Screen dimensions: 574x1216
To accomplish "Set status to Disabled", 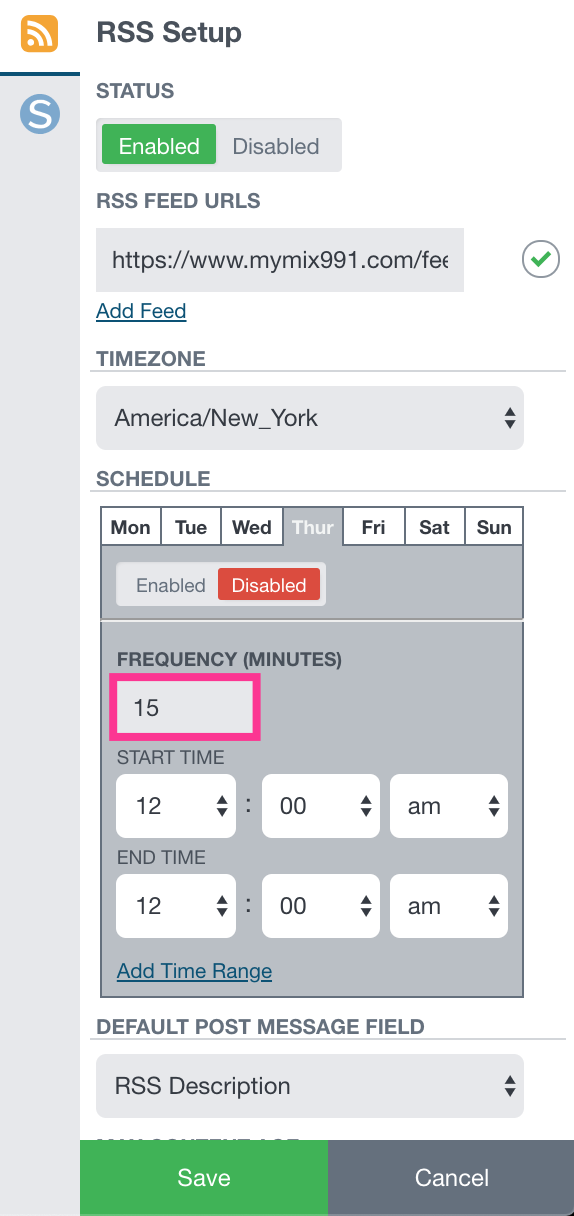I will point(276,146).
